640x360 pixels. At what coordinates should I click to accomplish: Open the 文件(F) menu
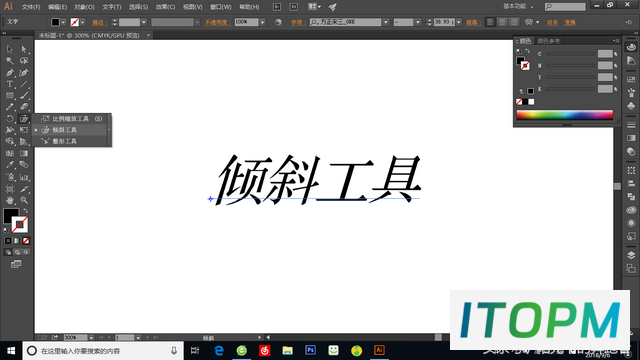pyautogui.click(x=31, y=7)
